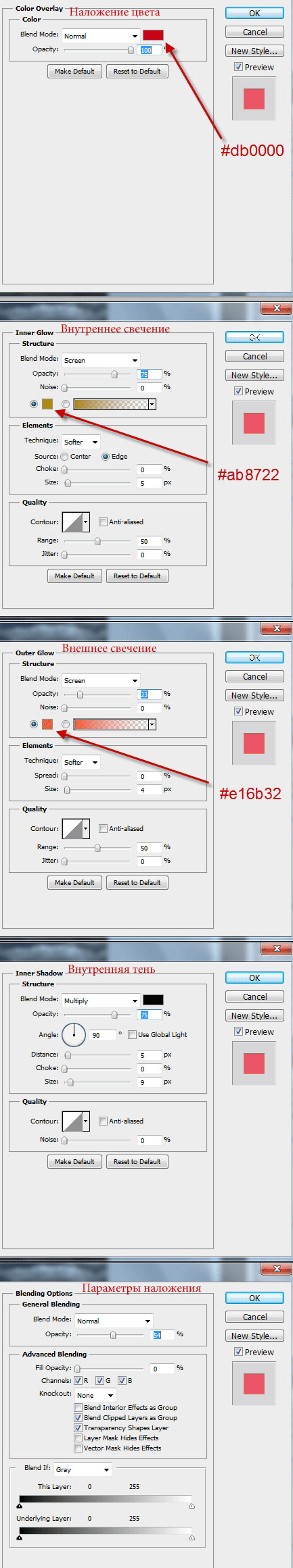
Task: Click the Inner Shadow Size value field
Action: click(x=150, y=1082)
